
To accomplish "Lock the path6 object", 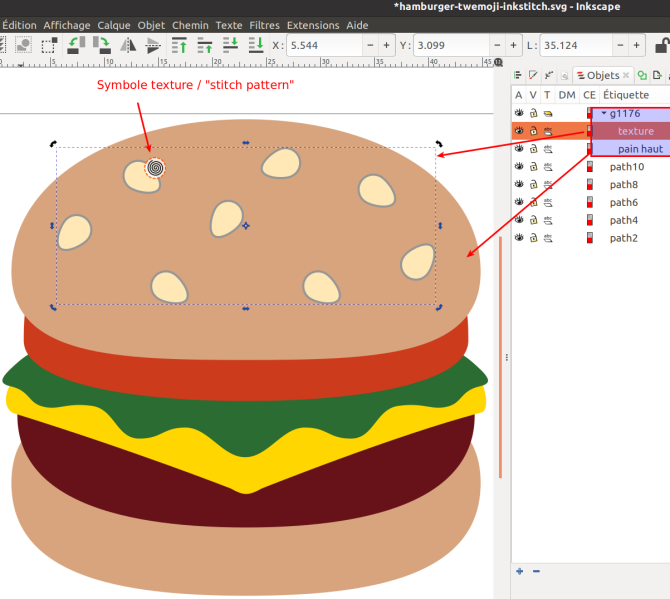I will coord(533,202).
